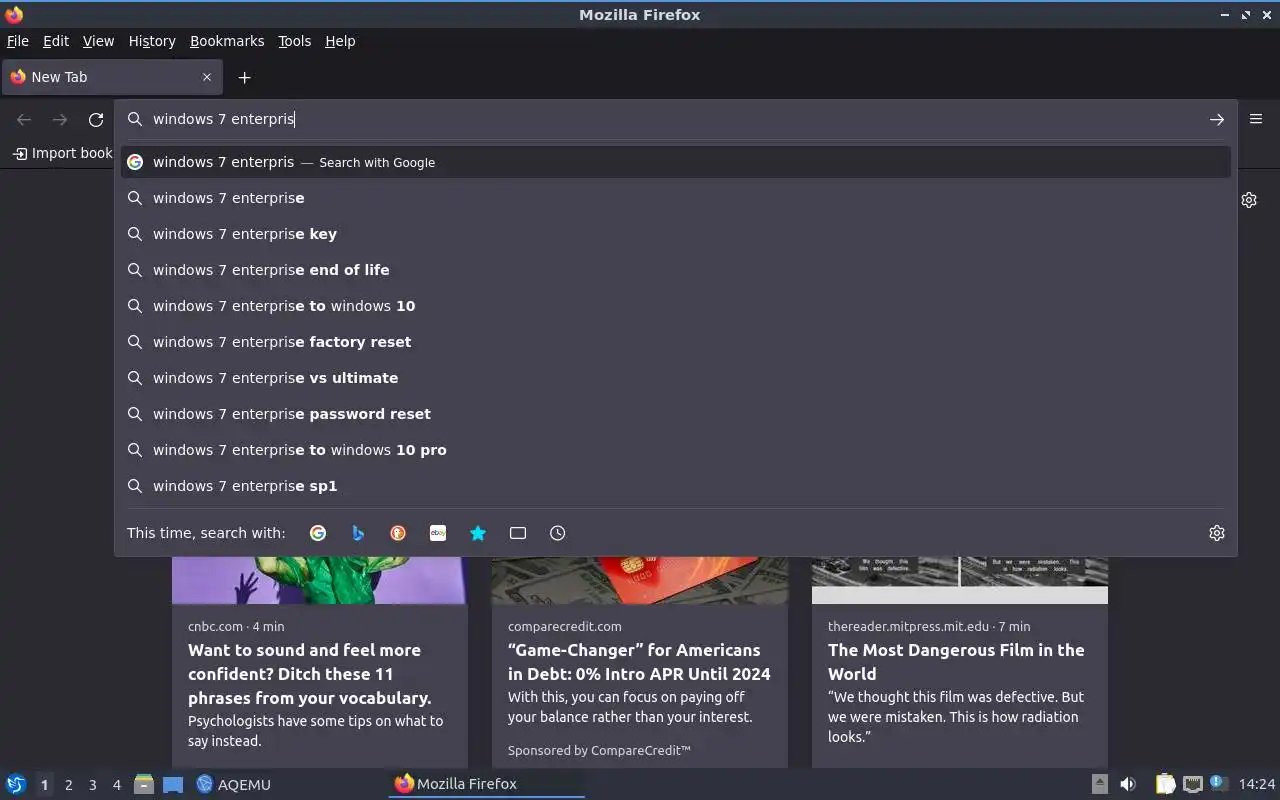Image resolution: width=1280 pixels, height=800 pixels.
Task: Choose suggestion 'windows 7 enterprise vs ultimate'
Action: point(676,378)
